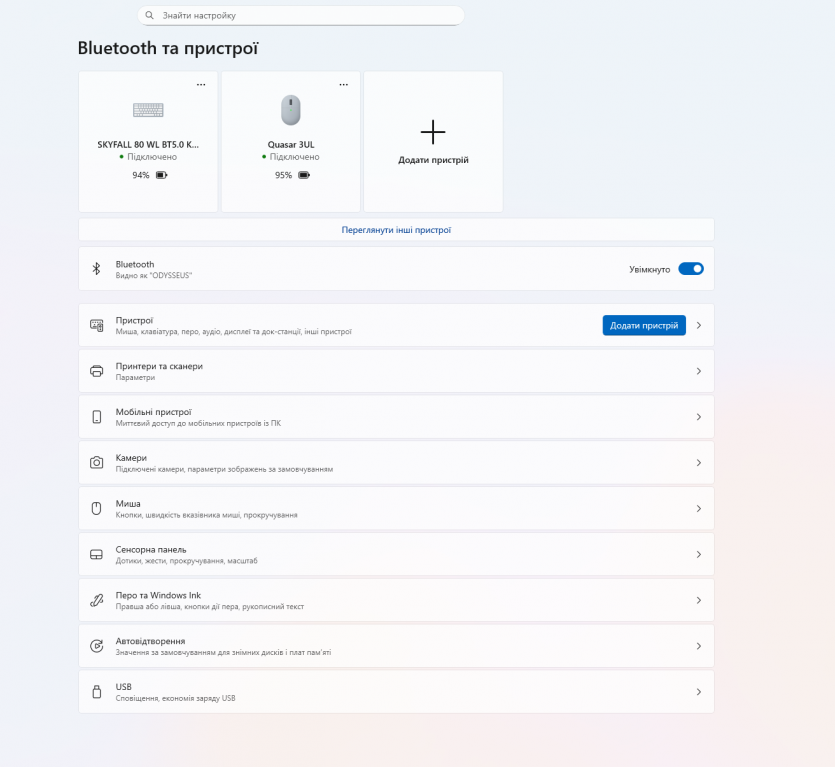Screen dimensions: 835x767
Task: Expand the USB settings chevron
Action: (x=699, y=692)
